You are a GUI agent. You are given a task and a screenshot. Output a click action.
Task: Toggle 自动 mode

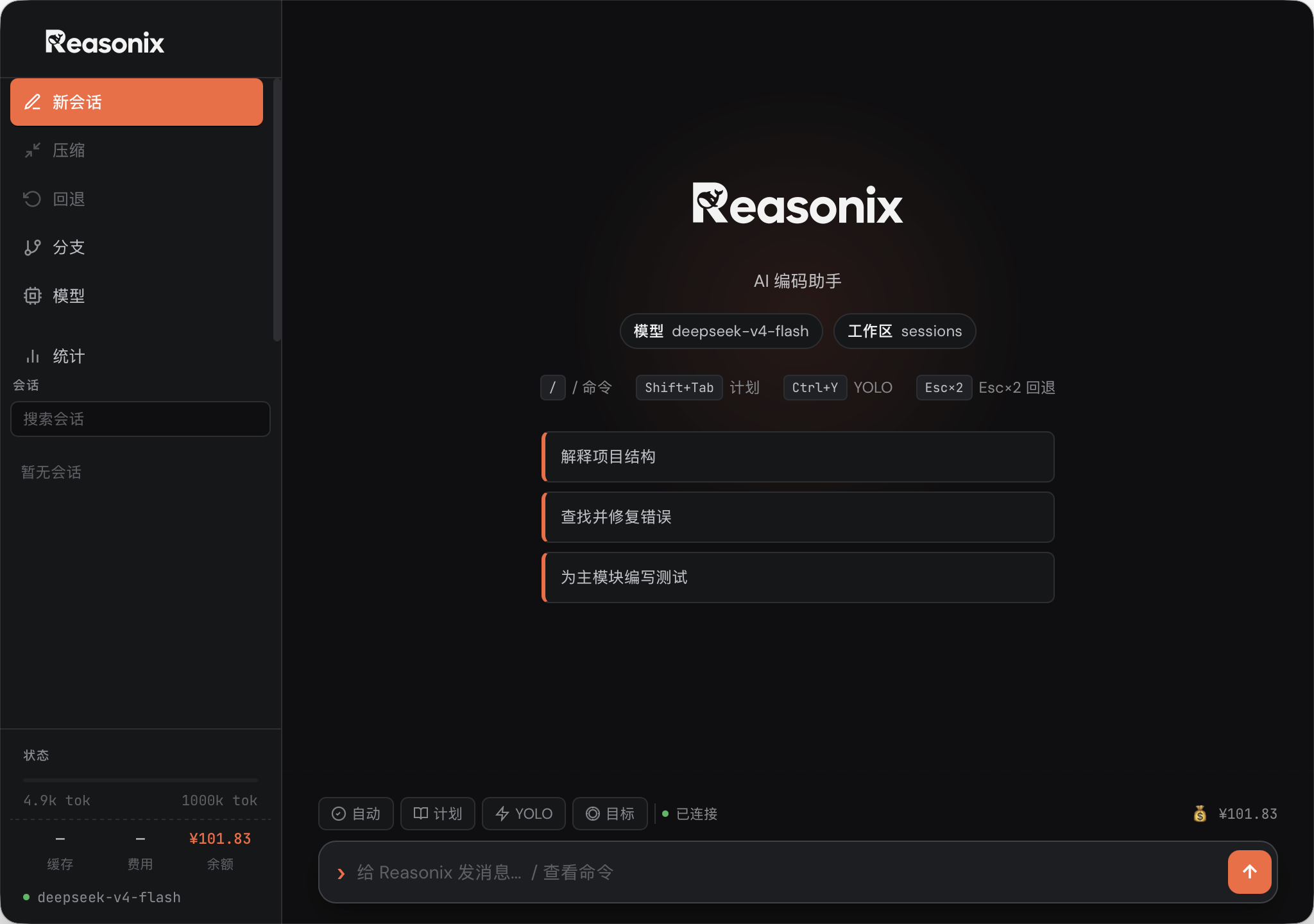click(356, 814)
